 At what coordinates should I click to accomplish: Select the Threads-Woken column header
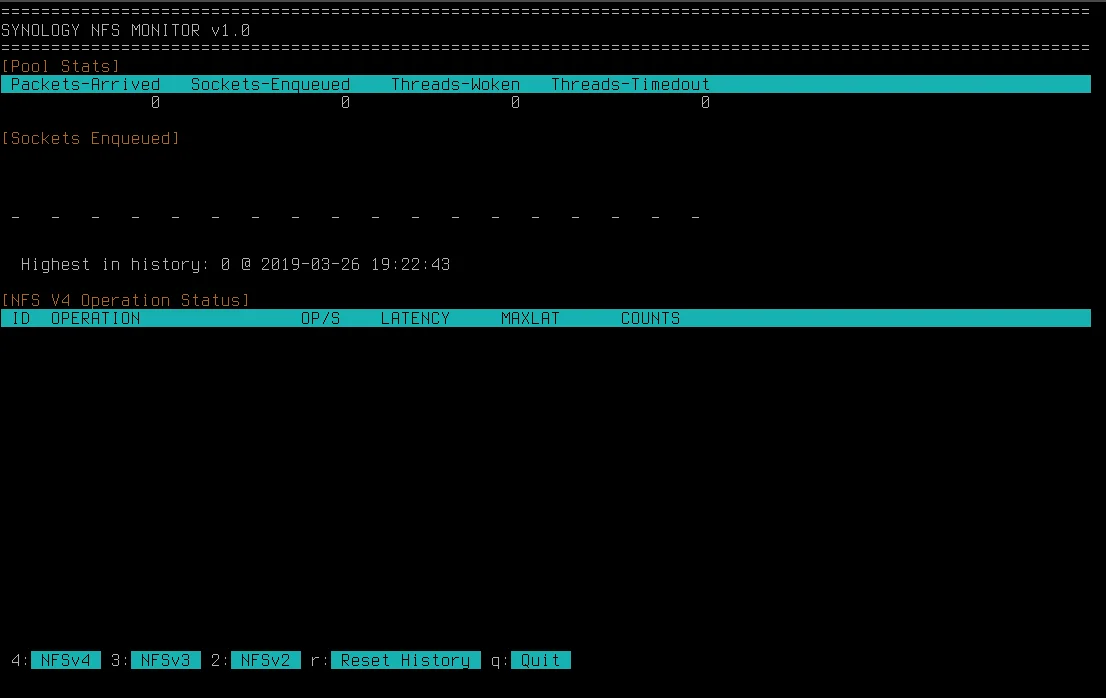click(456, 85)
